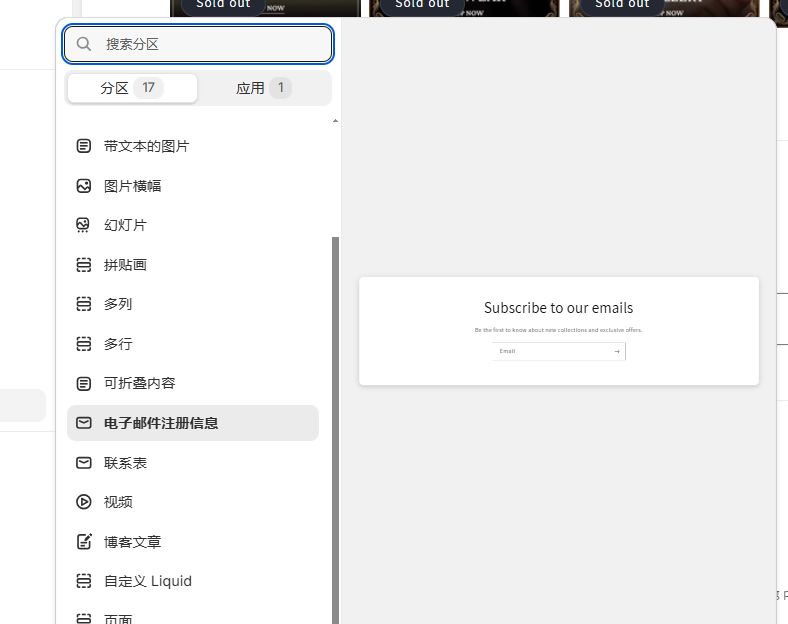Select the 带文本的图片 section

tap(193, 146)
